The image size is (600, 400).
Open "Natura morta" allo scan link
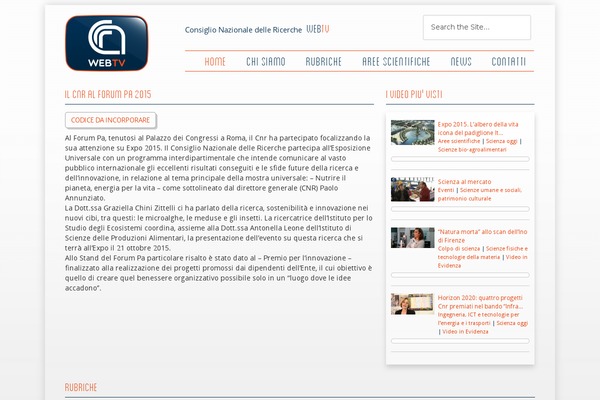482,236
